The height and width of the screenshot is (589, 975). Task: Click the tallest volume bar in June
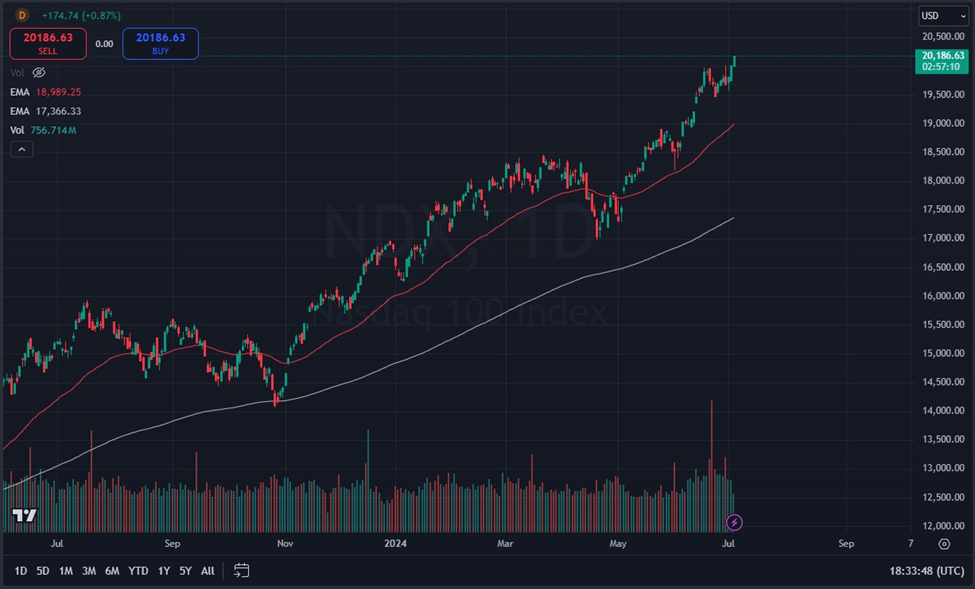pyautogui.click(x=711, y=466)
